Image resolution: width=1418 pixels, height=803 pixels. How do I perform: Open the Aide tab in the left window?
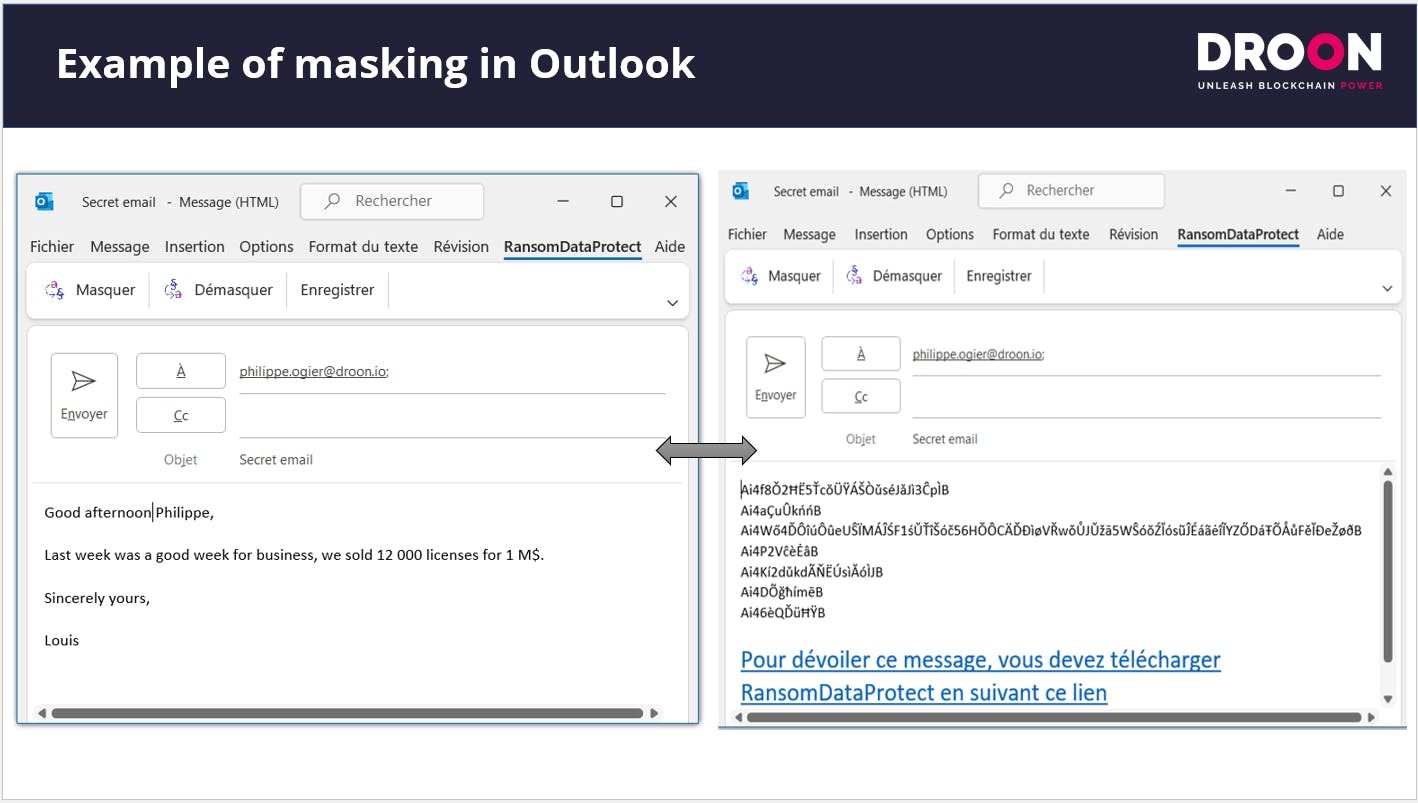point(670,247)
